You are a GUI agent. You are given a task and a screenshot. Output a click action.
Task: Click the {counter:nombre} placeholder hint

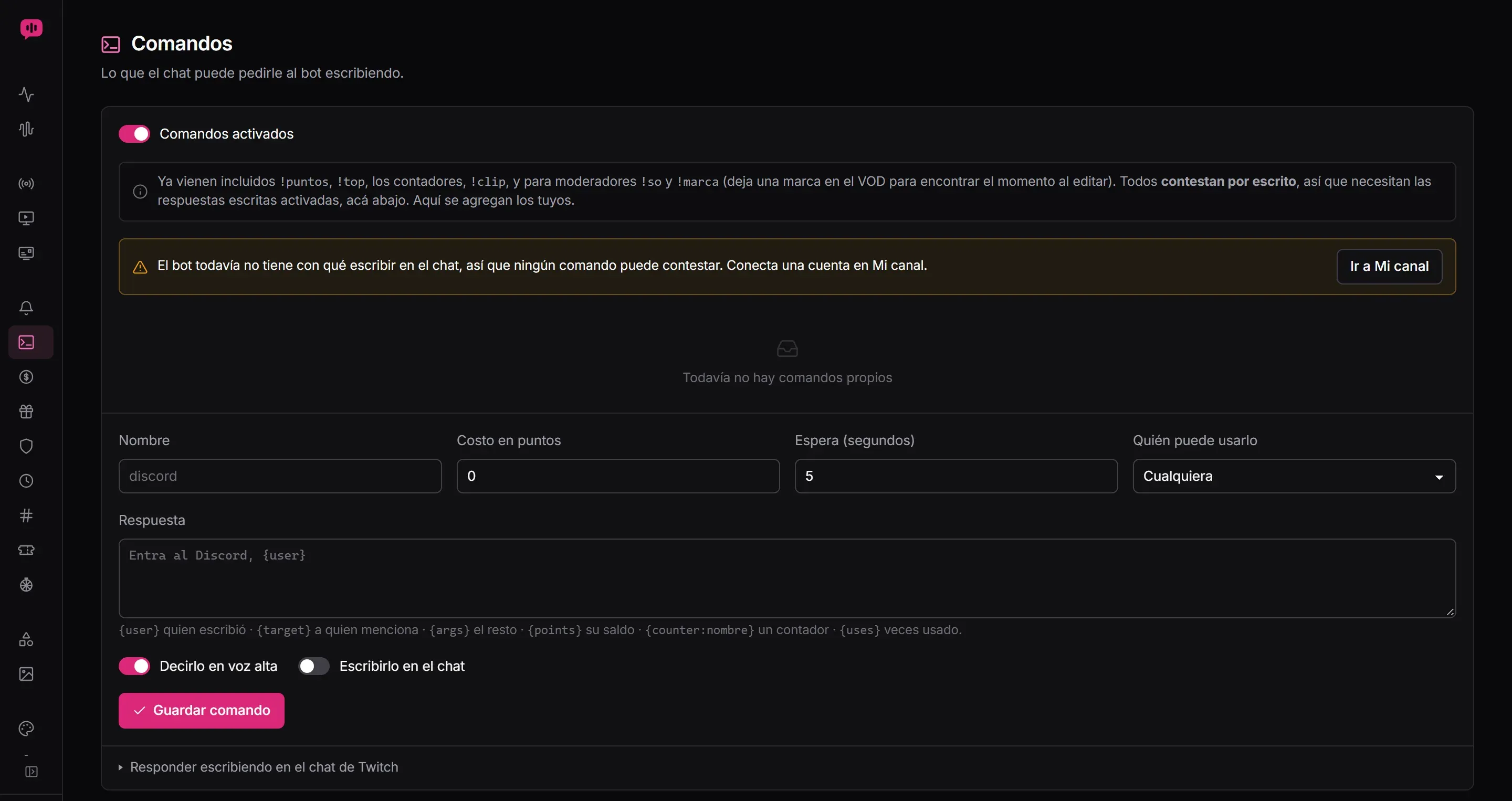click(x=700, y=630)
